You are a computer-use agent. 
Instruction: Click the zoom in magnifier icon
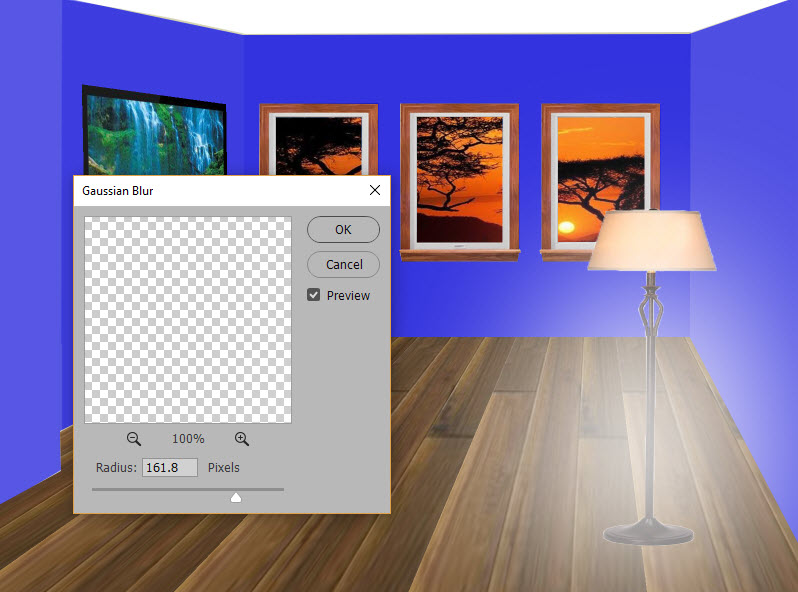242,439
